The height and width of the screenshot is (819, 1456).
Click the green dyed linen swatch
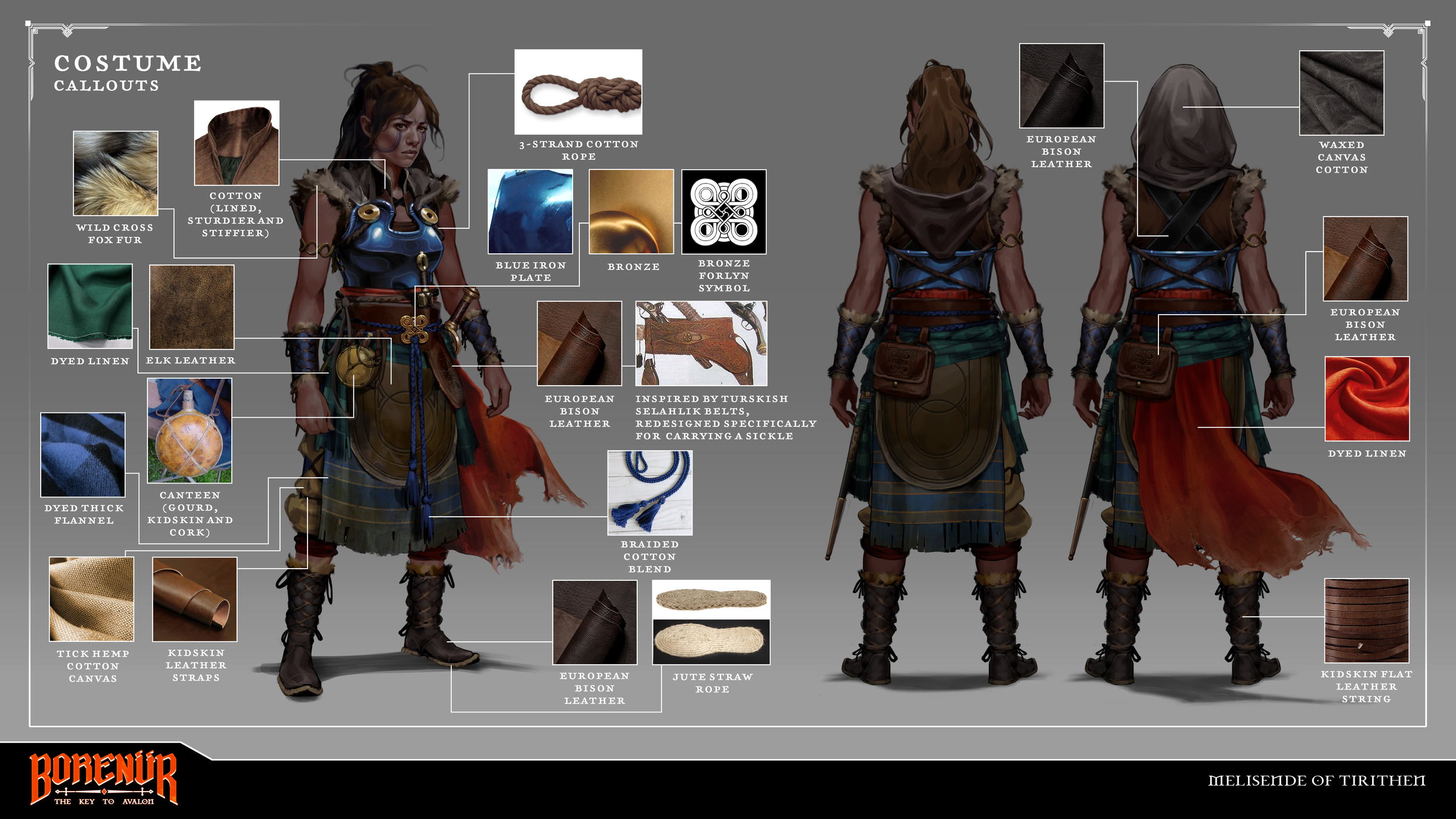coord(90,306)
